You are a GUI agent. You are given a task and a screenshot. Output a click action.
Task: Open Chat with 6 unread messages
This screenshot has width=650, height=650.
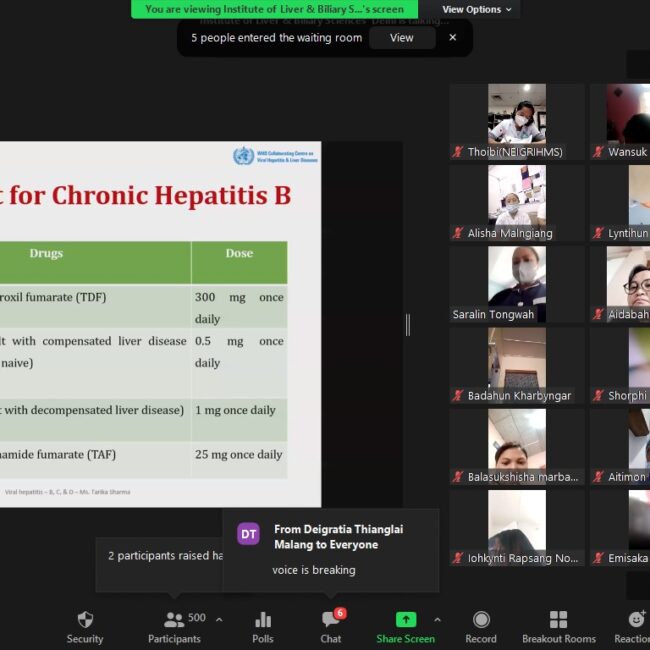[x=331, y=620]
